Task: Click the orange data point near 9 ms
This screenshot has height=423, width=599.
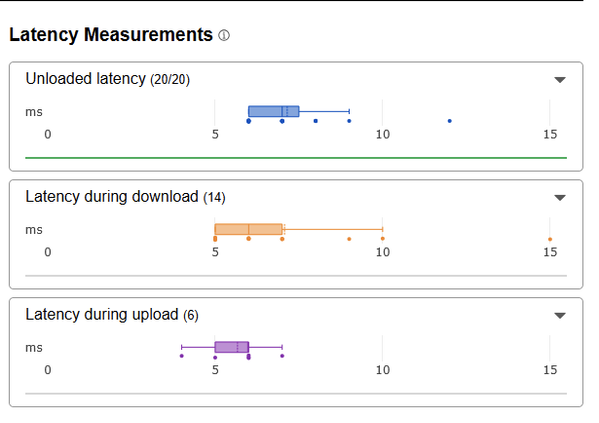Action: click(x=349, y=239)
